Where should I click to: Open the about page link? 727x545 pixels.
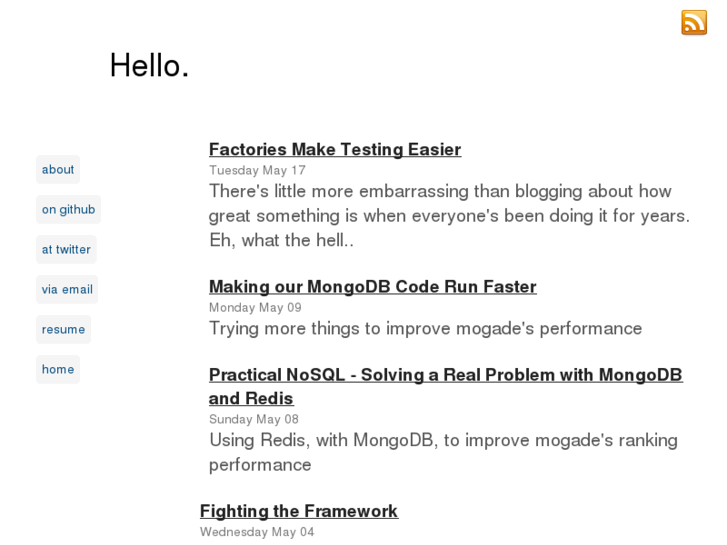point(58,169)
